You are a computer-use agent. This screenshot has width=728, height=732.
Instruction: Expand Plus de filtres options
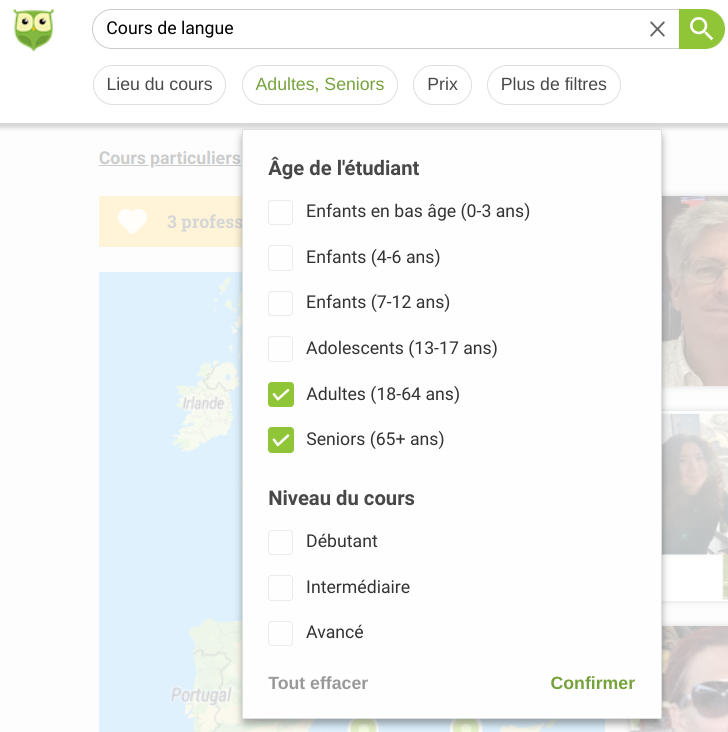[x=553, y=85]
